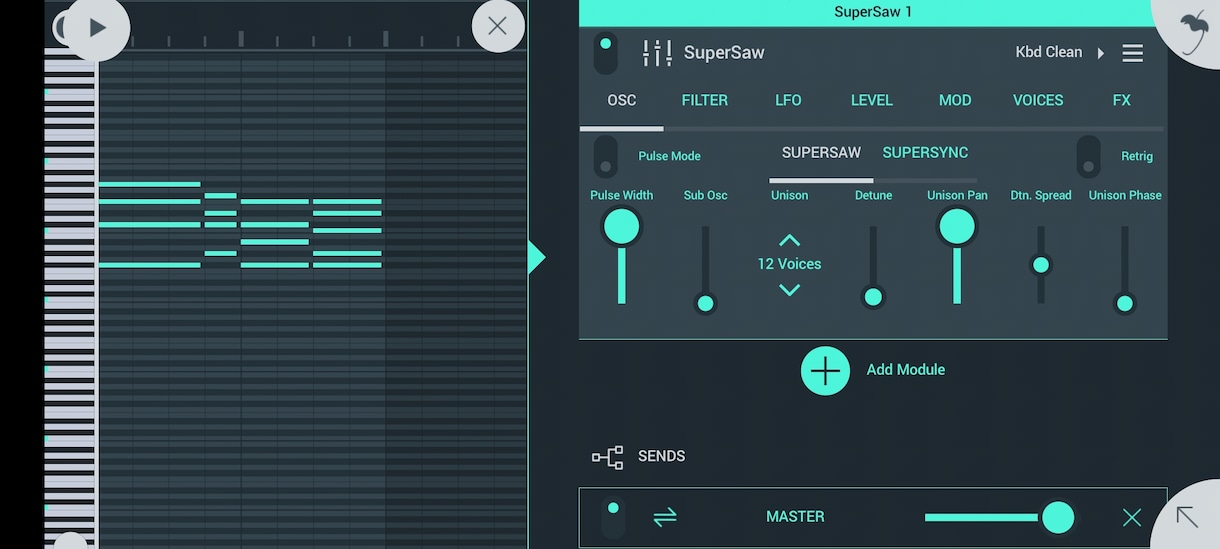
Task: Click the diagonal arrow corner button
Action: click(x=1187, y=516)
